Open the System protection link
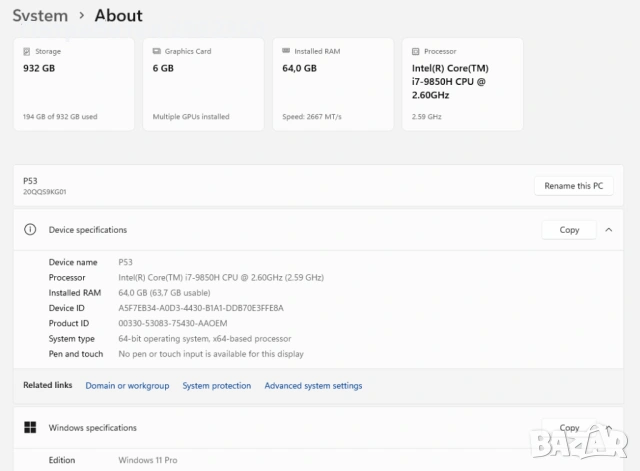 pyautogui.click(x=216, y=386)
